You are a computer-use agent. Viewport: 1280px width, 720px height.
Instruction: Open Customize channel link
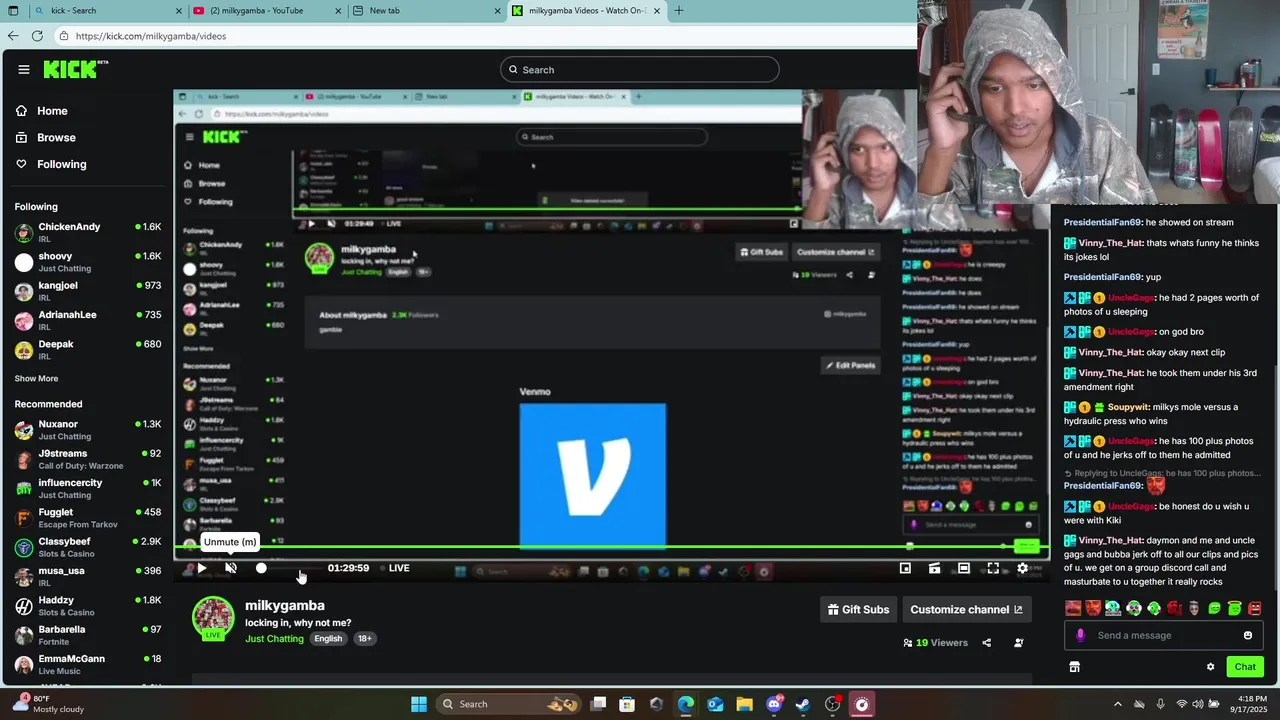point(966,609)
